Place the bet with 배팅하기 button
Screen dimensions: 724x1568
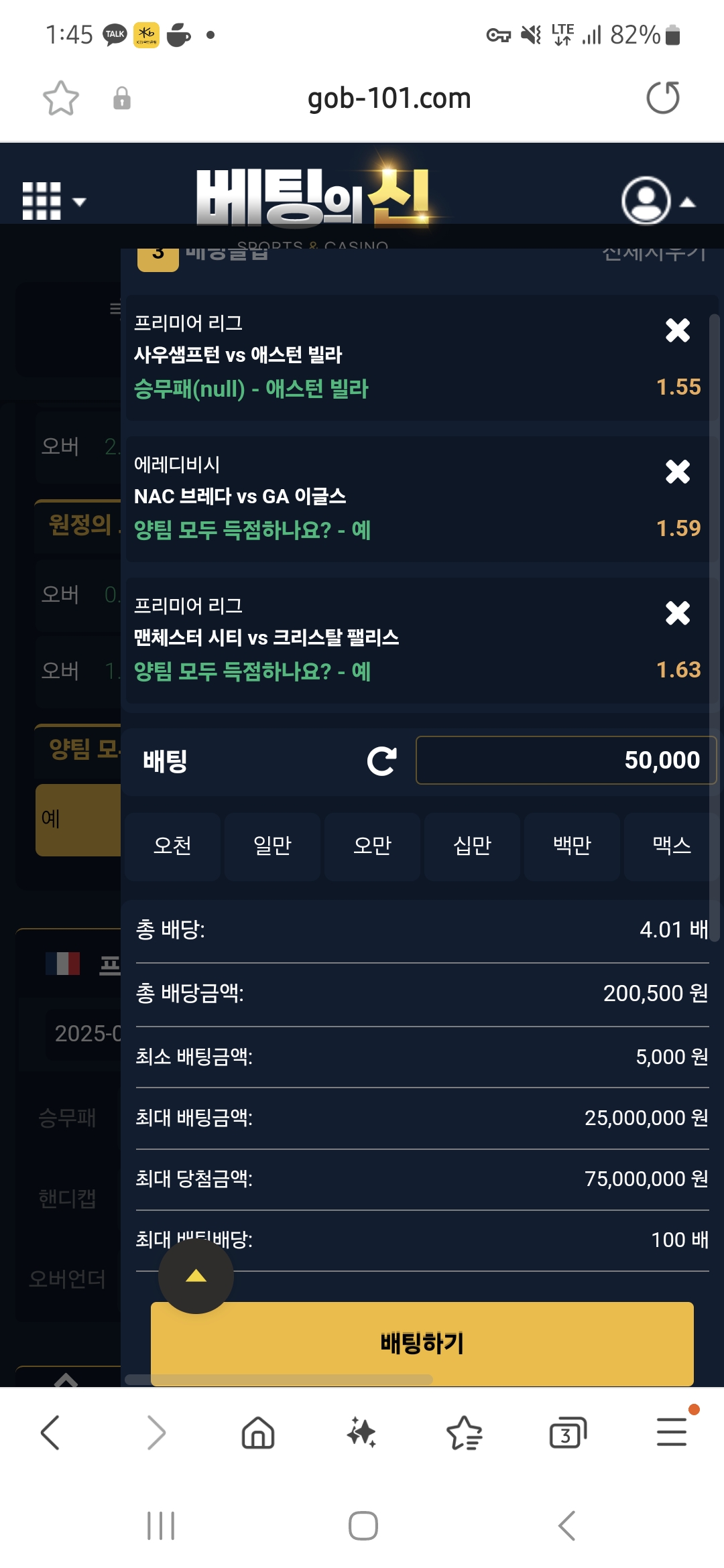tap(422, 1343)
